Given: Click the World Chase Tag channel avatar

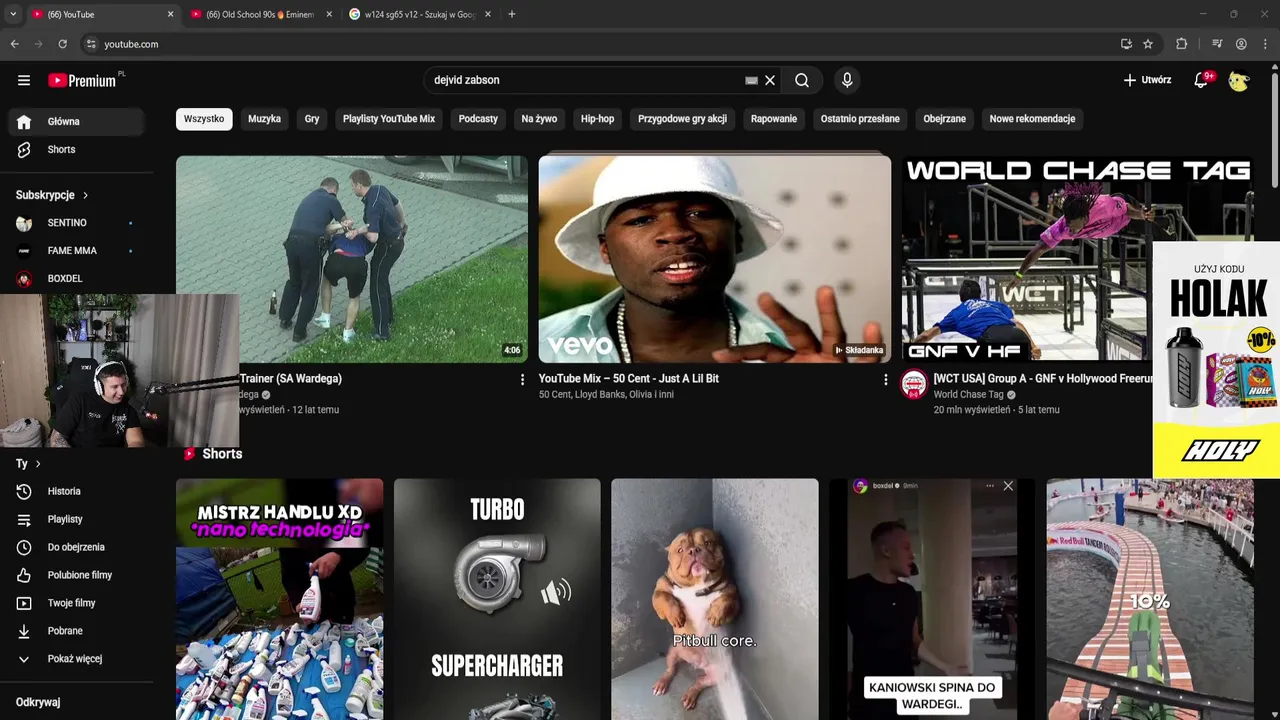Looking at the screenshot, I should 914,385.
